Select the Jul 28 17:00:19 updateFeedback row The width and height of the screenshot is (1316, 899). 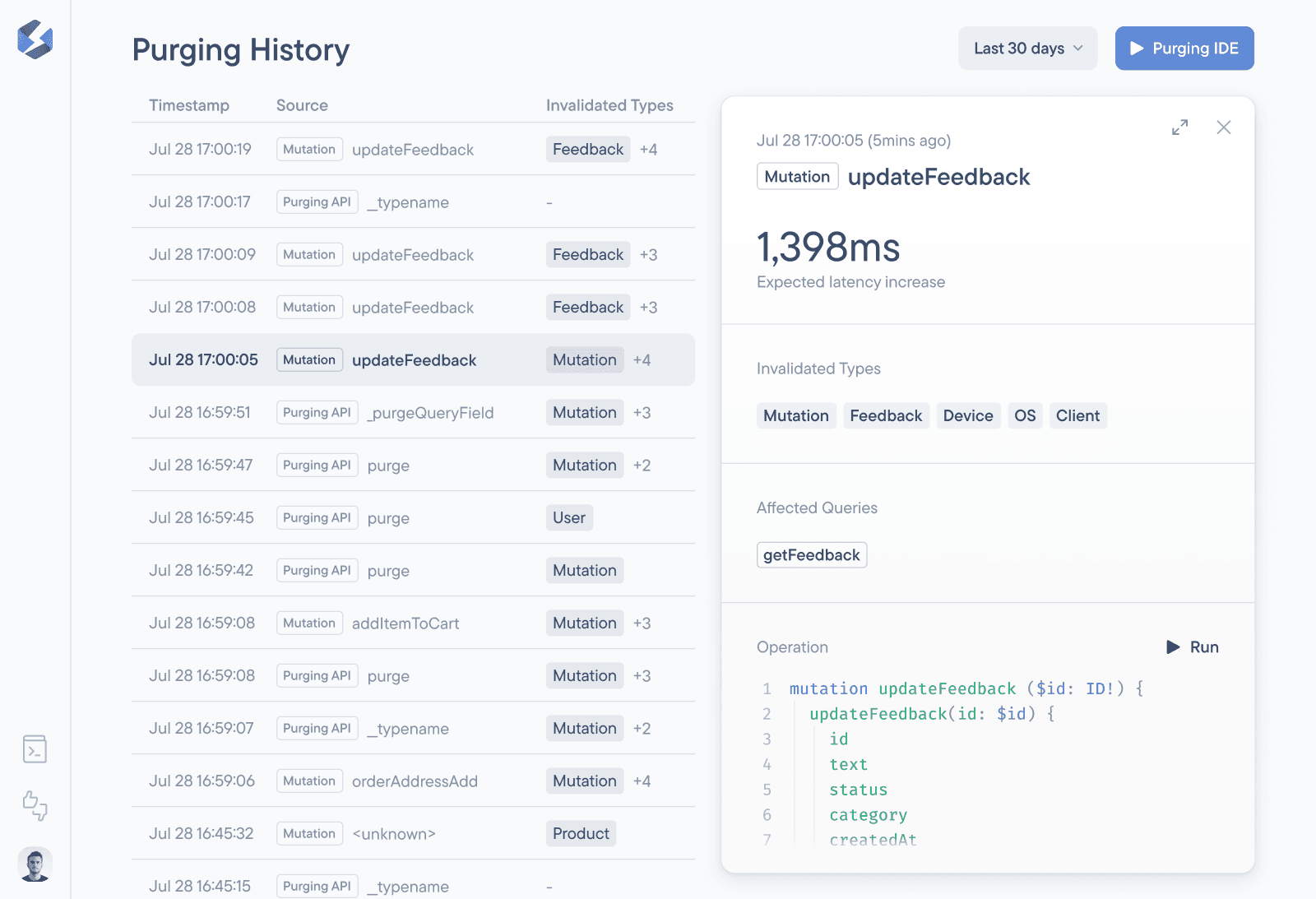412,150
